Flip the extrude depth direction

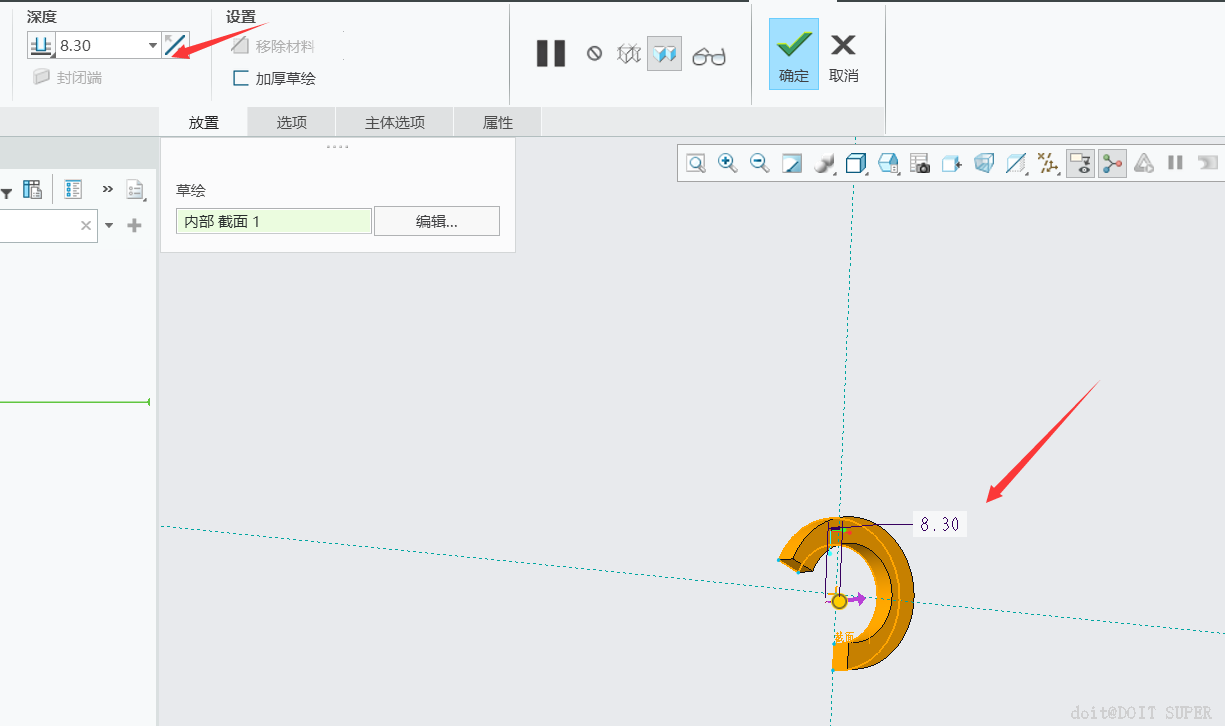pyautogui.click(x=175, y=45)
